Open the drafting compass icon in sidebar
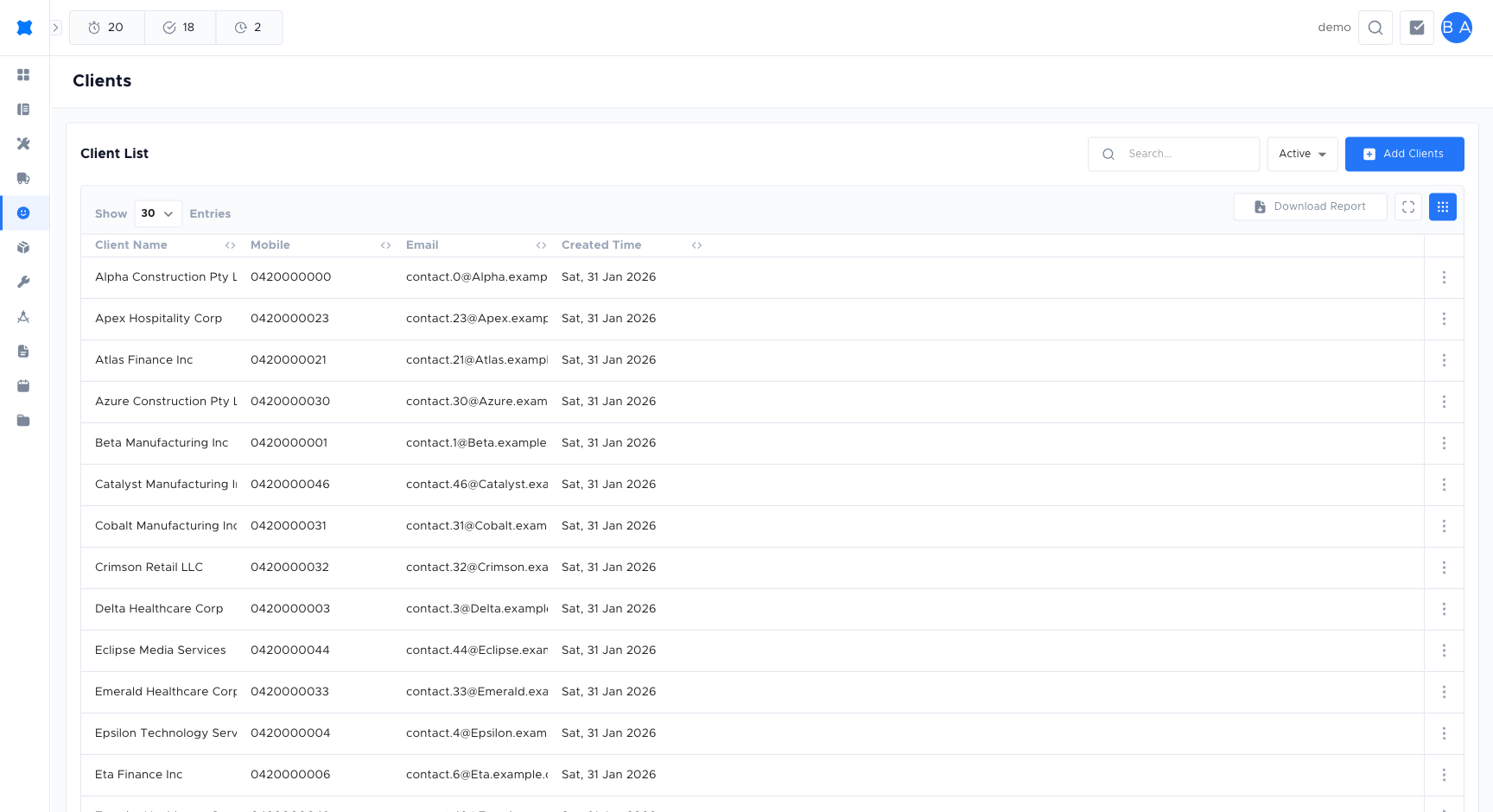The width and height of the screenshot is (1493, 812). (x=23, y=317)
